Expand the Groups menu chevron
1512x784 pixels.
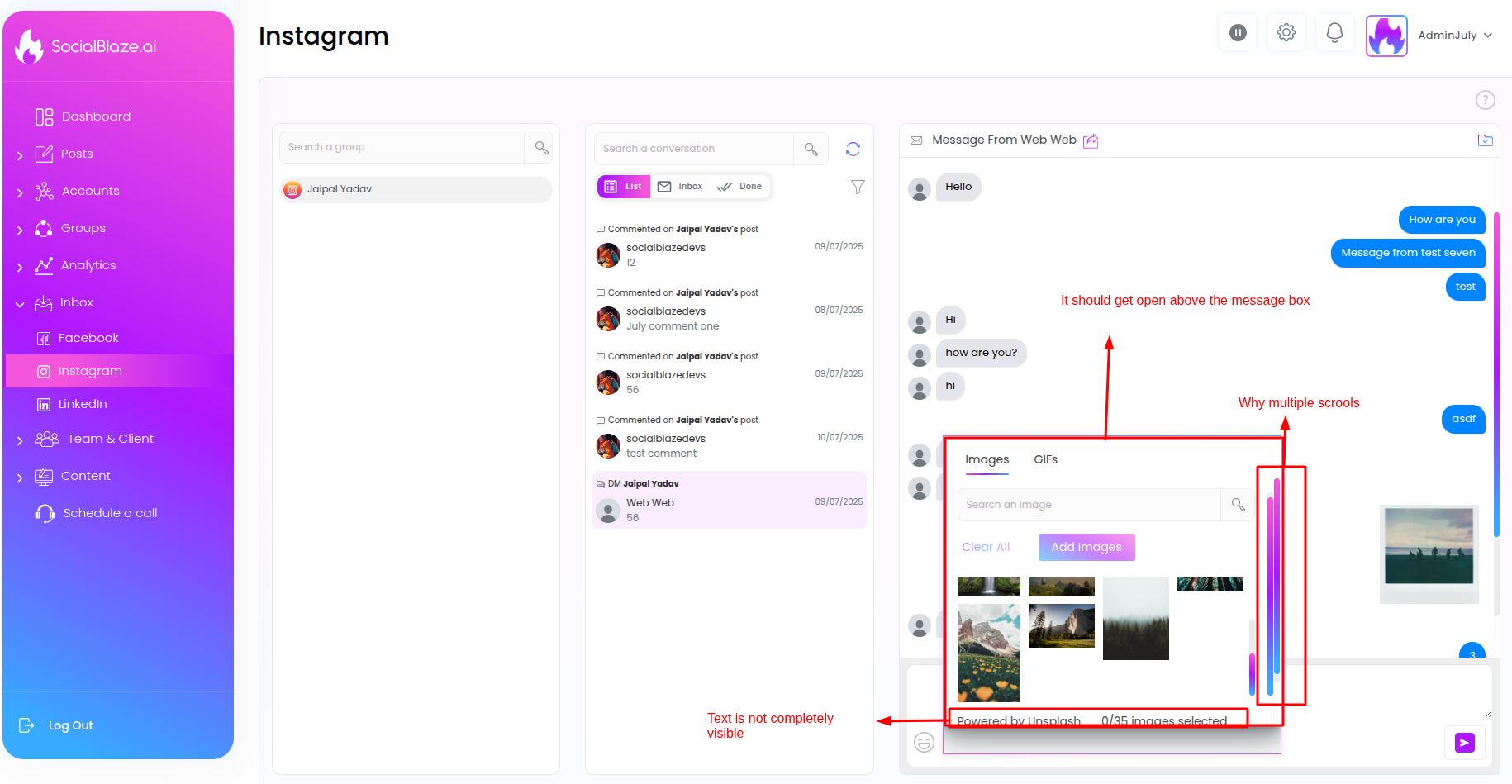20,229
